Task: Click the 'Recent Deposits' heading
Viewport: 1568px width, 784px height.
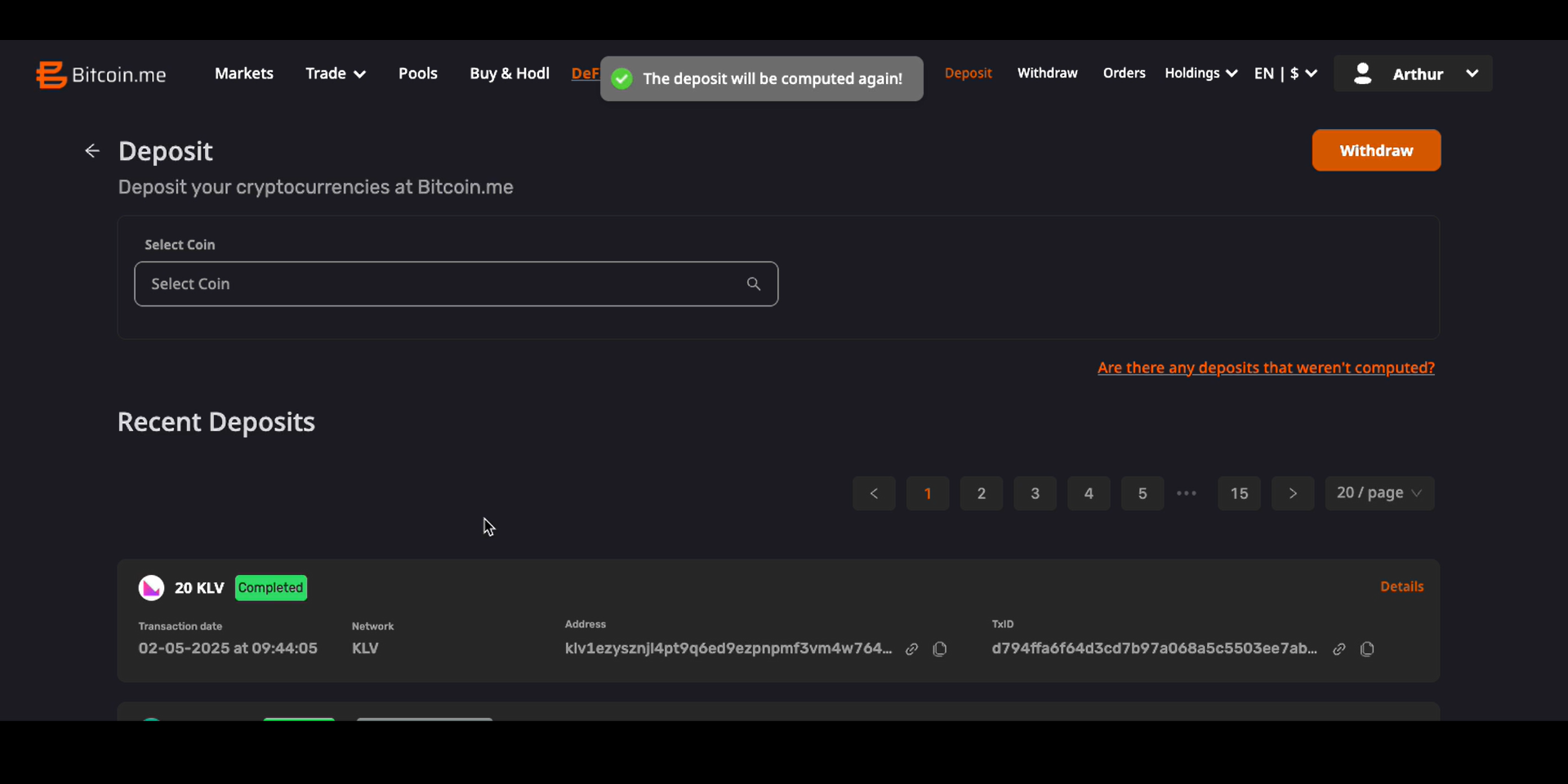Action: 216,422
